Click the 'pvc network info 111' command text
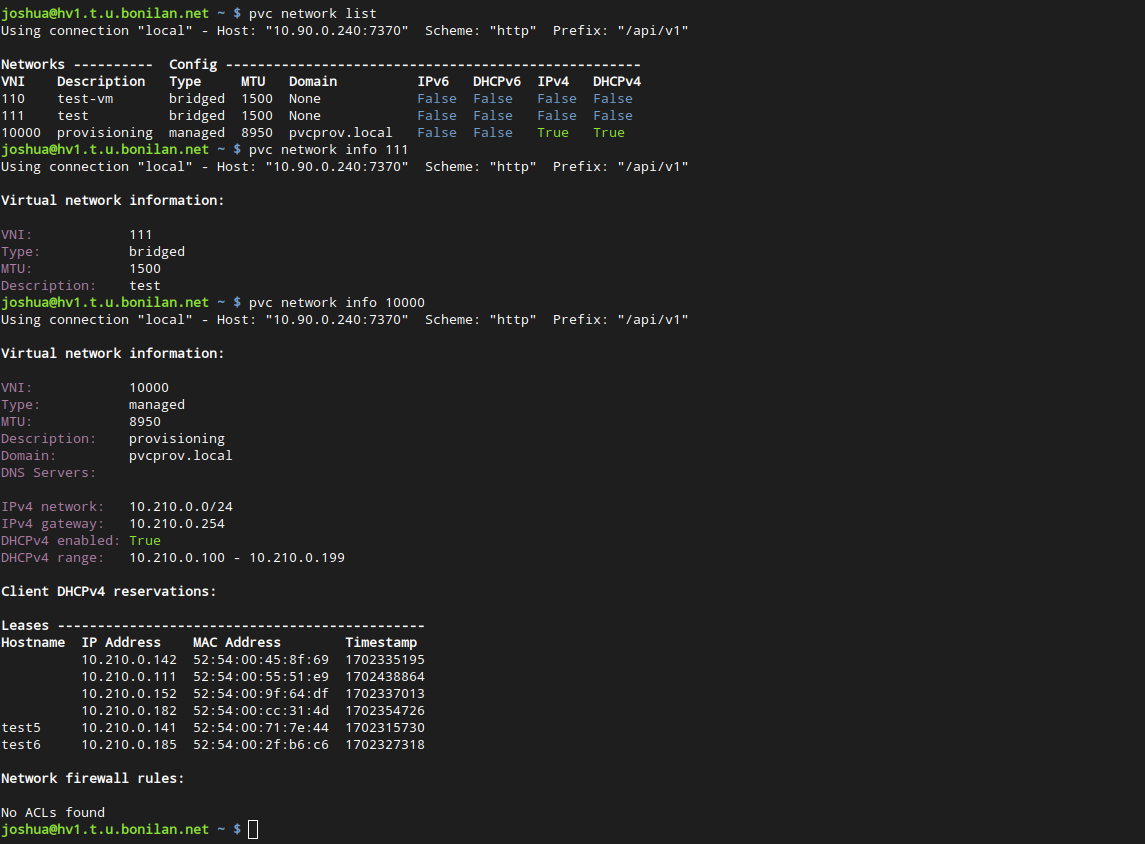 click(328, 149)
